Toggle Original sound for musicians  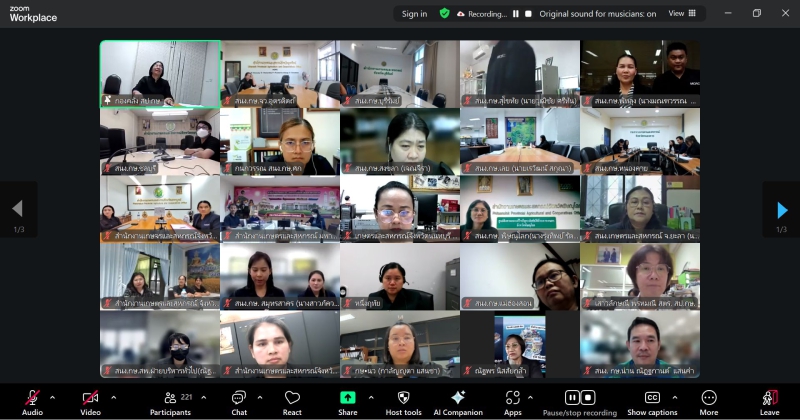598,14
